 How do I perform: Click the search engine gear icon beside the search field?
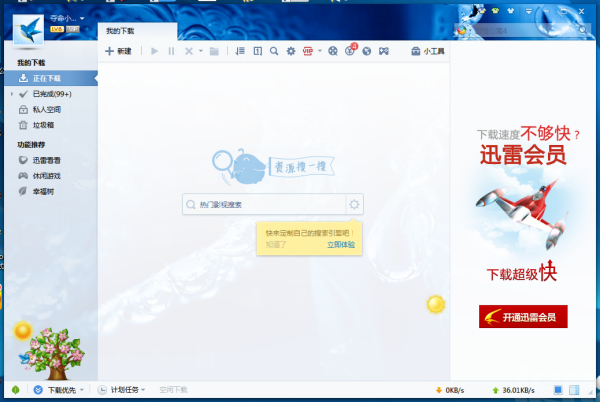[354, 205]
